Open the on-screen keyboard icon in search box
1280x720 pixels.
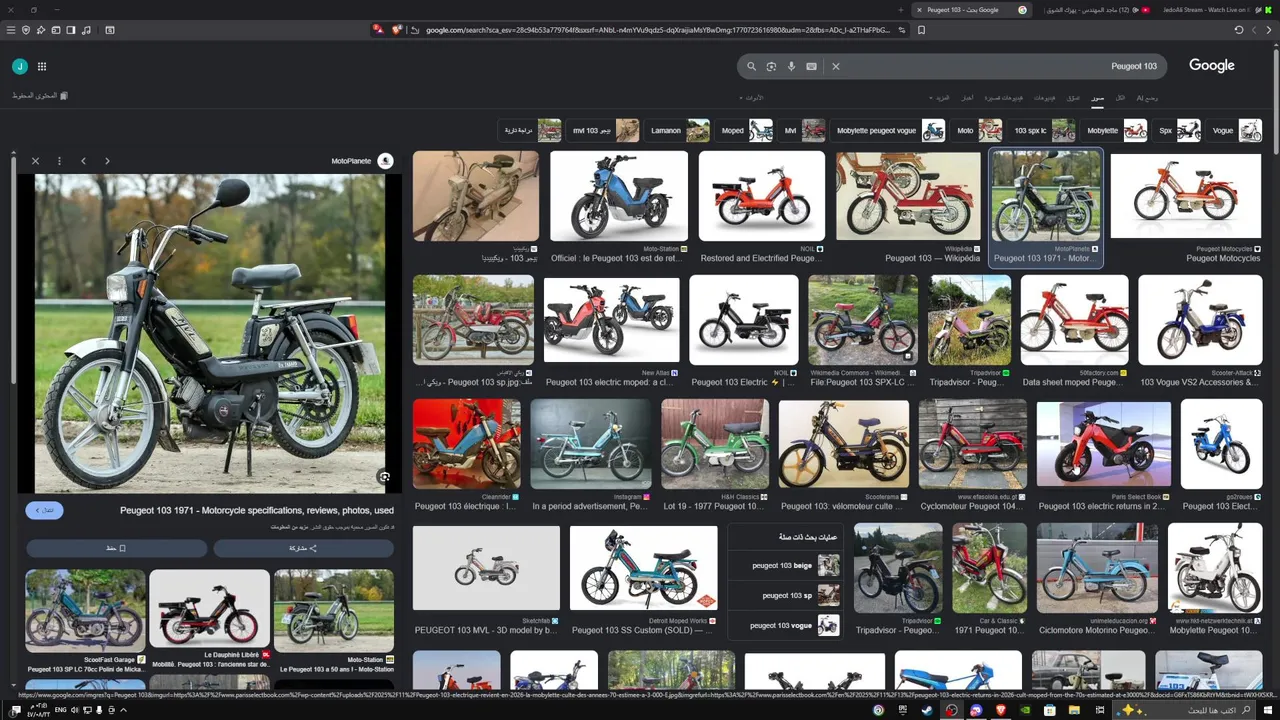pos(811,66)
